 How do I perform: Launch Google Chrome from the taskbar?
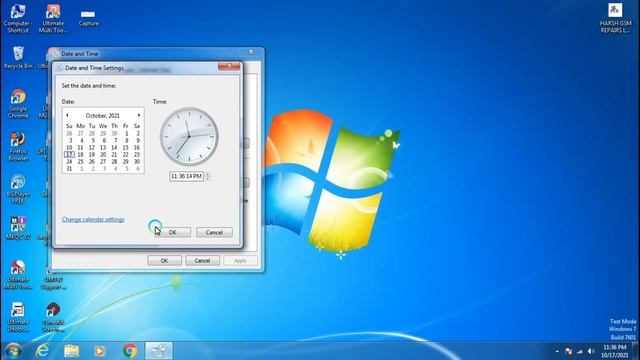pyautogui.click(x=130, y=351)
